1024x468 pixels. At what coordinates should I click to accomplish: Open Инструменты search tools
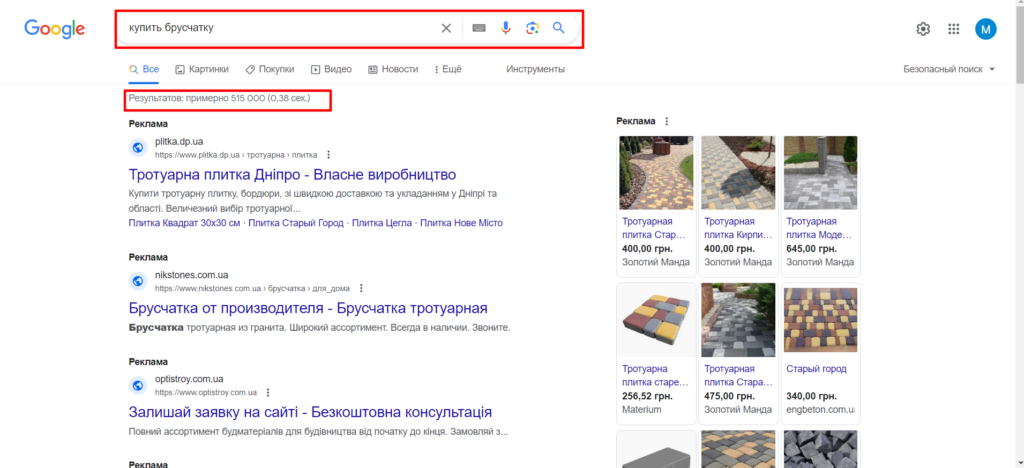[536, 69]
